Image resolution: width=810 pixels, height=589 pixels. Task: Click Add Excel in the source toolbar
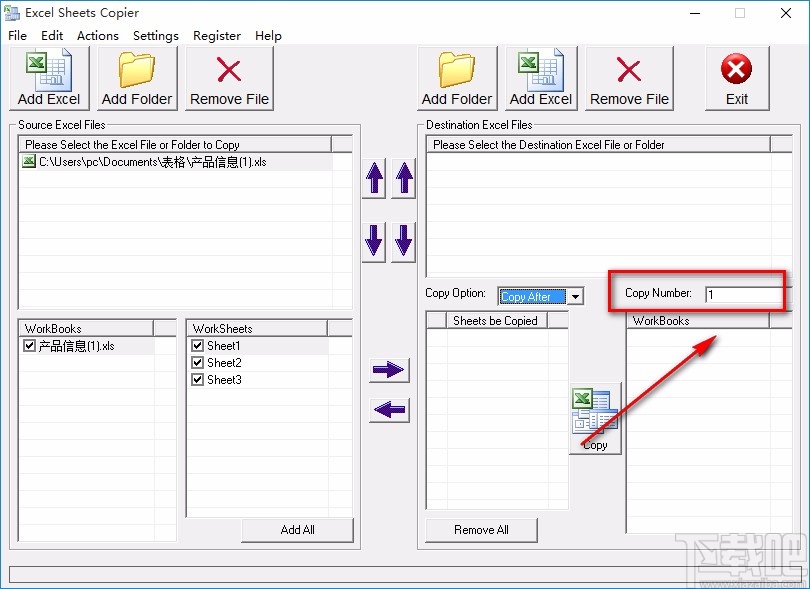pos(46,78)
